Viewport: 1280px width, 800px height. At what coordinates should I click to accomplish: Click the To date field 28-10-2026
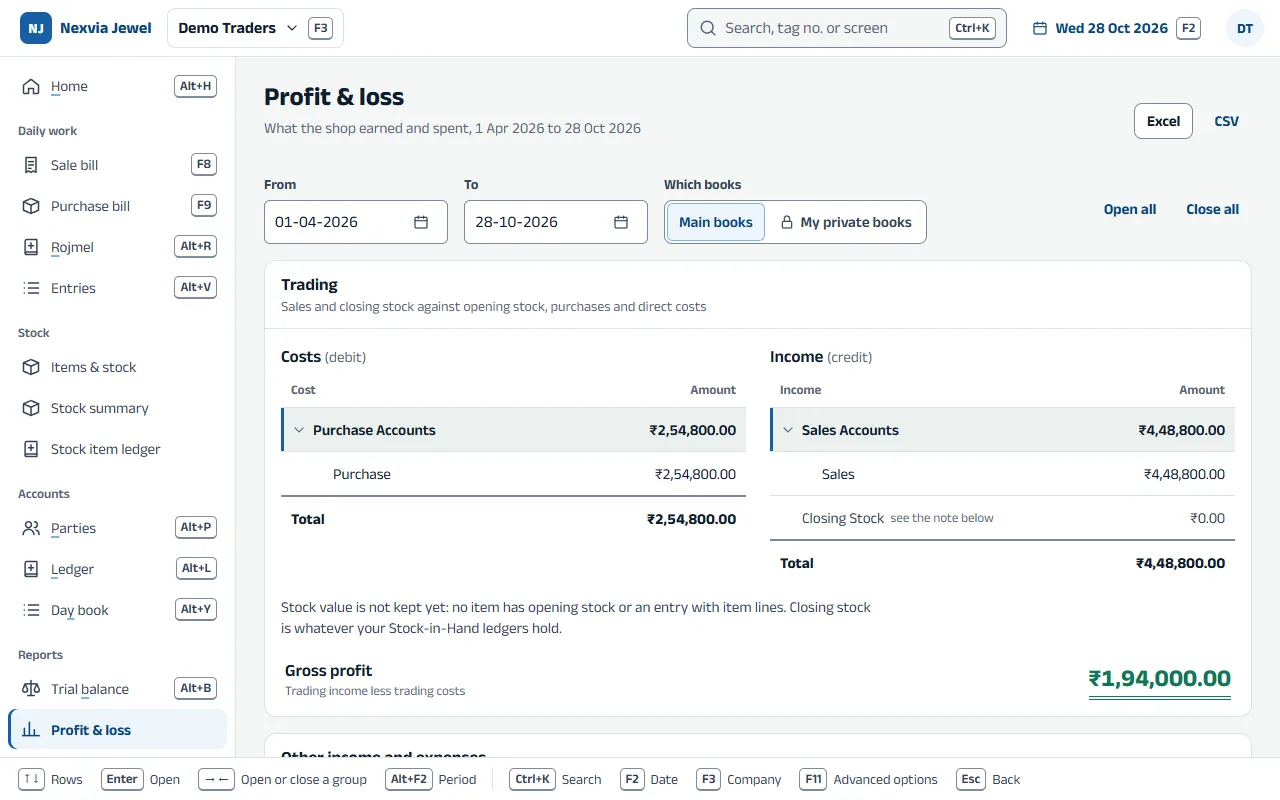(x=556, y=222)
